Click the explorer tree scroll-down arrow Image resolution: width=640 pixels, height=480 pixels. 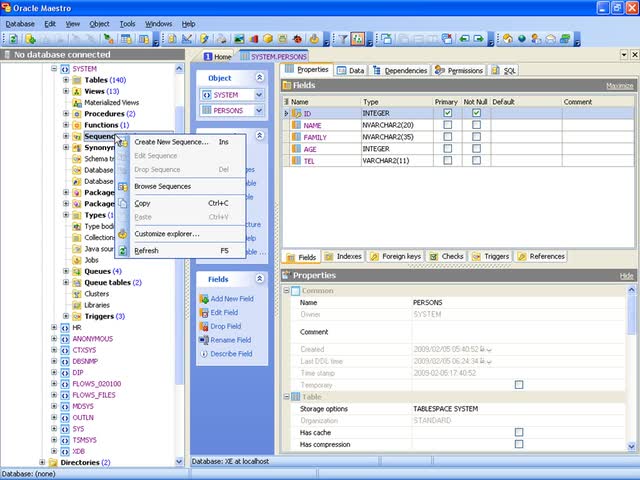click(179, 462)
